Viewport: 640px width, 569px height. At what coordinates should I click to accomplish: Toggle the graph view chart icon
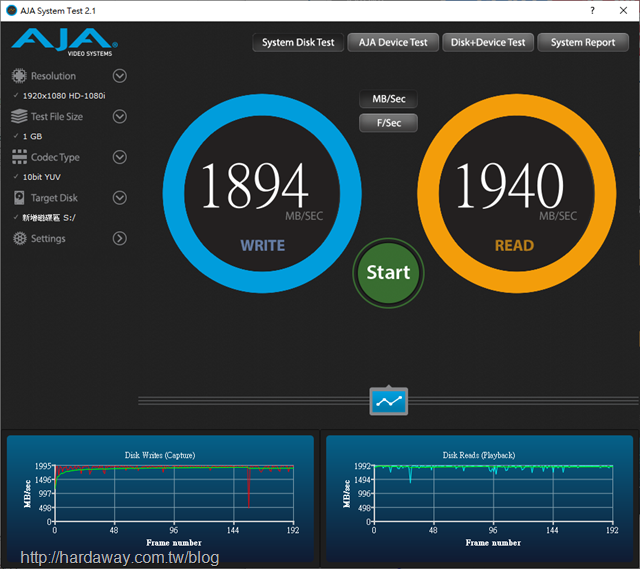pyautogui.click(x=389, y=401)
